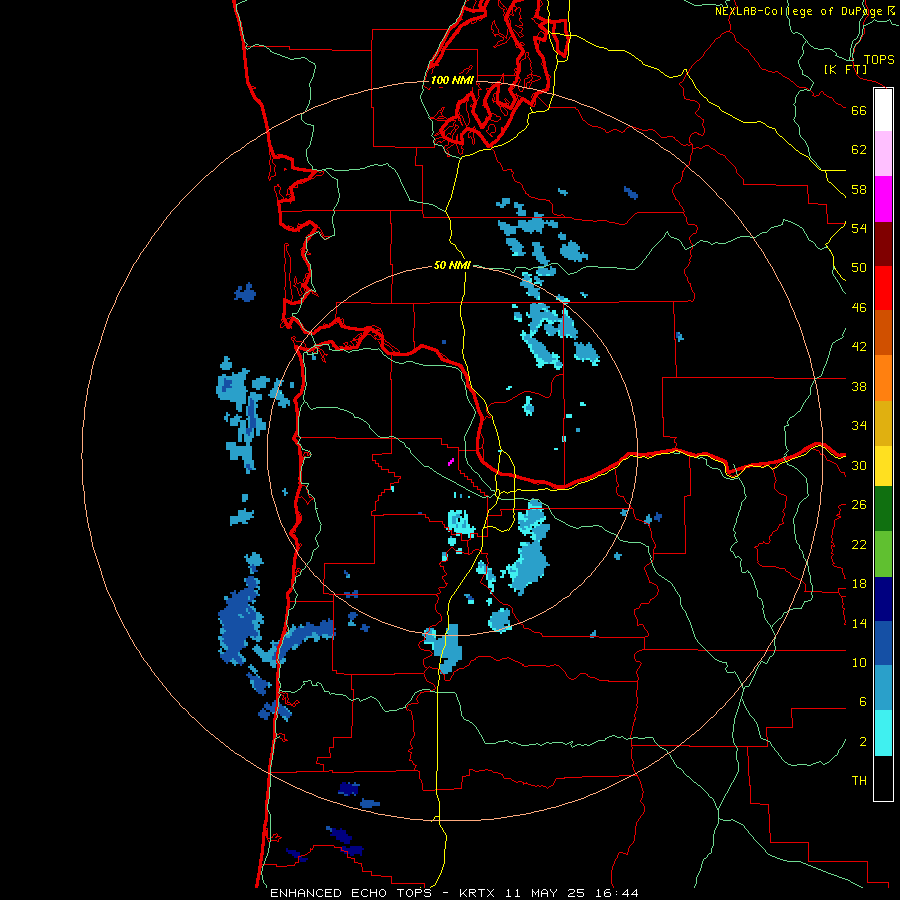
Task: Click the "46" legend value
Action: [859, 308]
